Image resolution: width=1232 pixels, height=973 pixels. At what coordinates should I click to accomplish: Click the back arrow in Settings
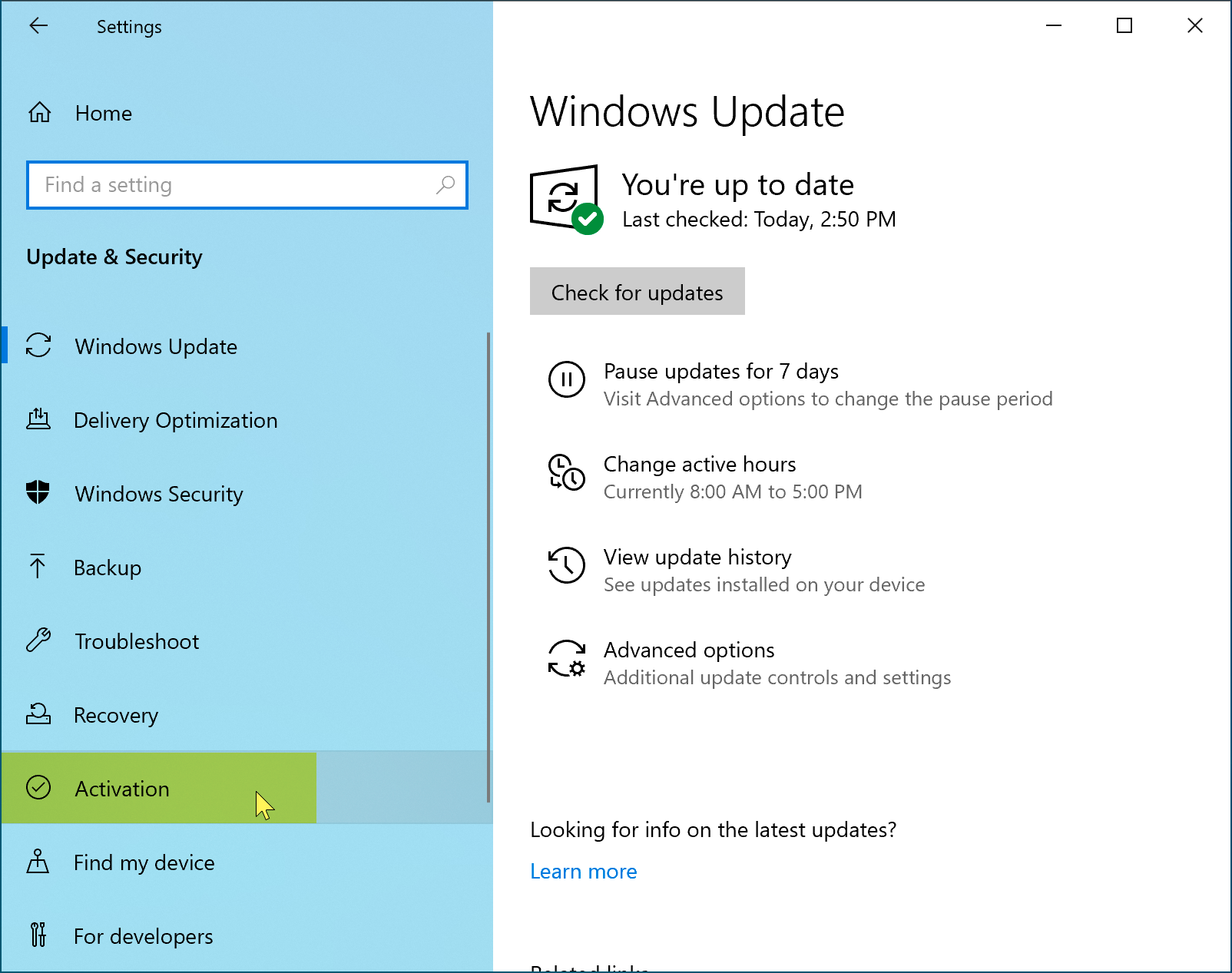38,26
